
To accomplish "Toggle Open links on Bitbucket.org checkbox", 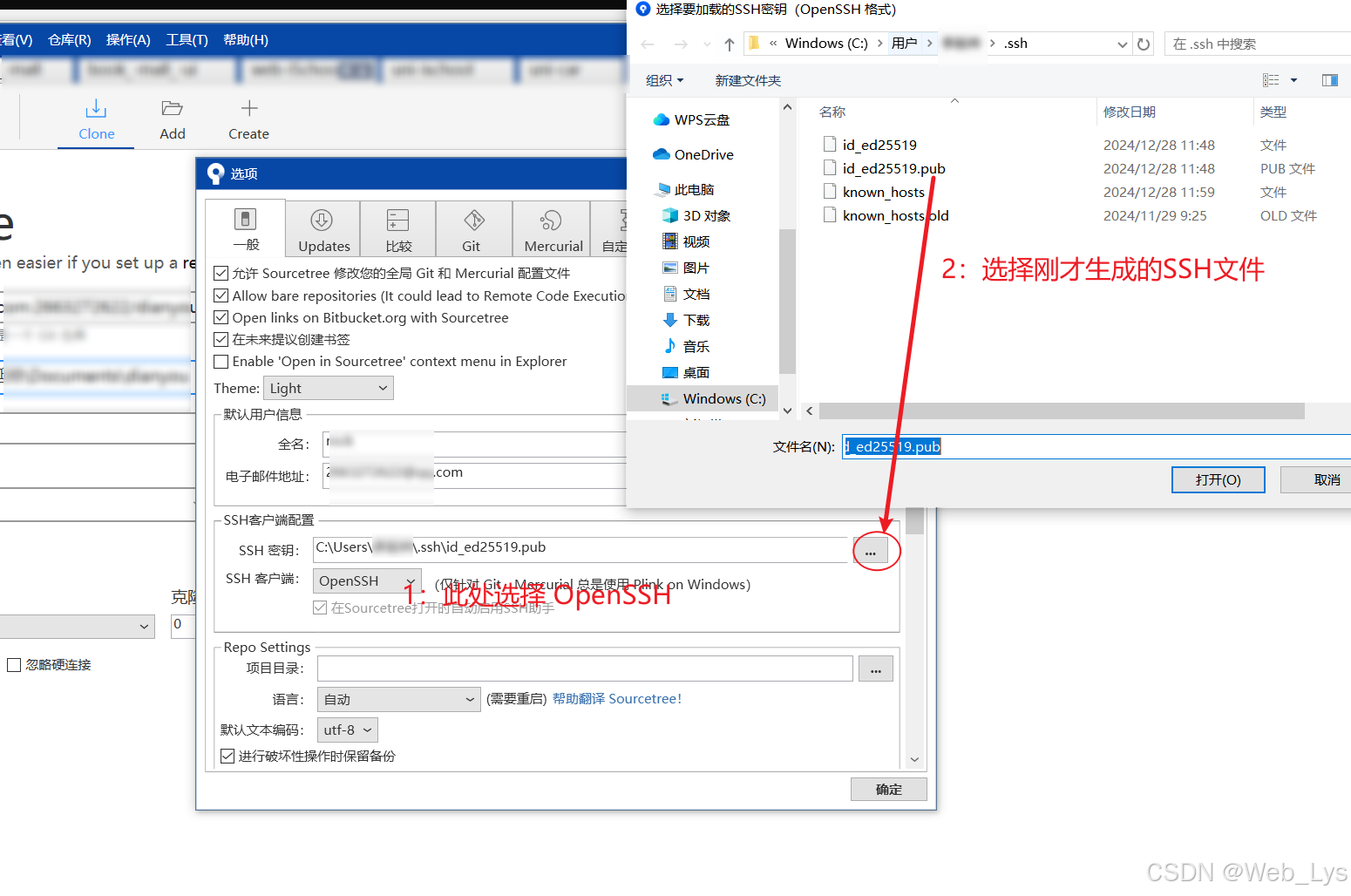I will click(221, 317).
